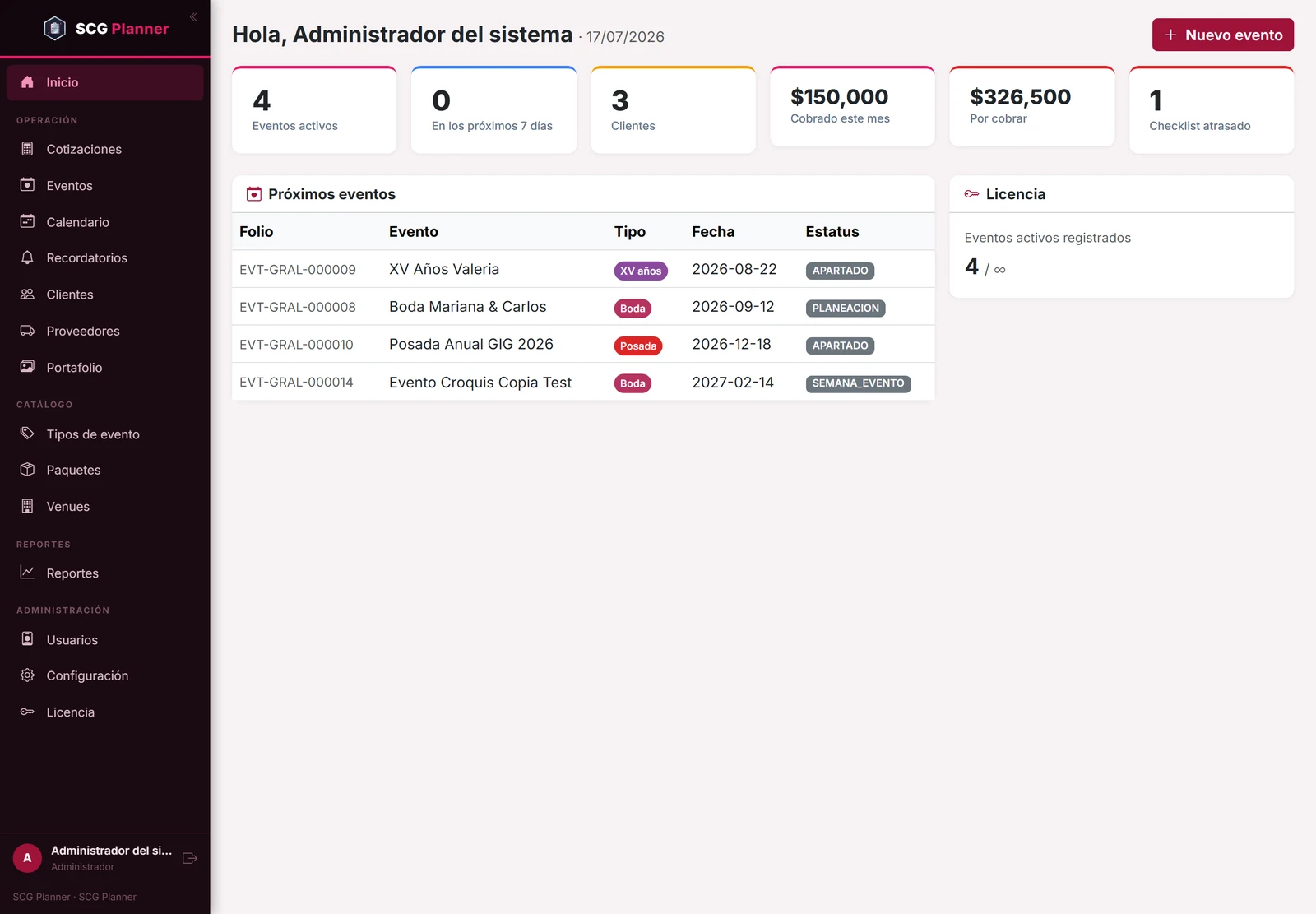This screenshot has width=1316, height=914.
Task: Open Recordatorios from the sidebar
Action: pos(105,257)
